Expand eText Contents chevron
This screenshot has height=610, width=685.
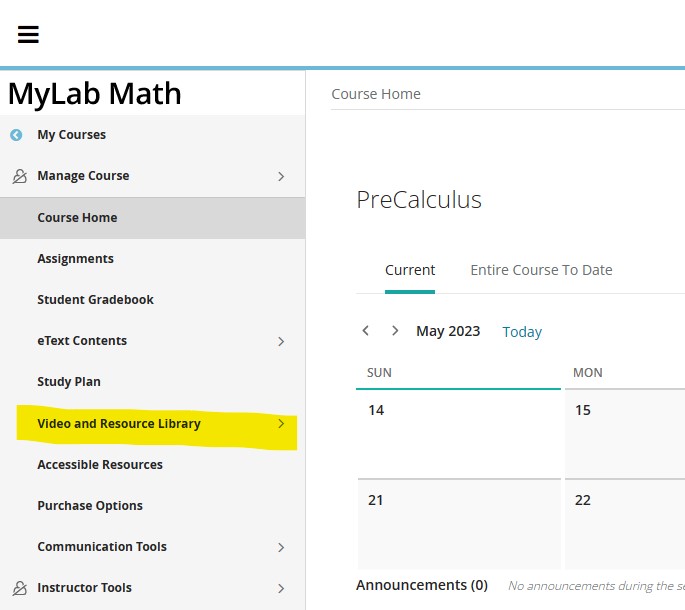(x=281, y=341)
